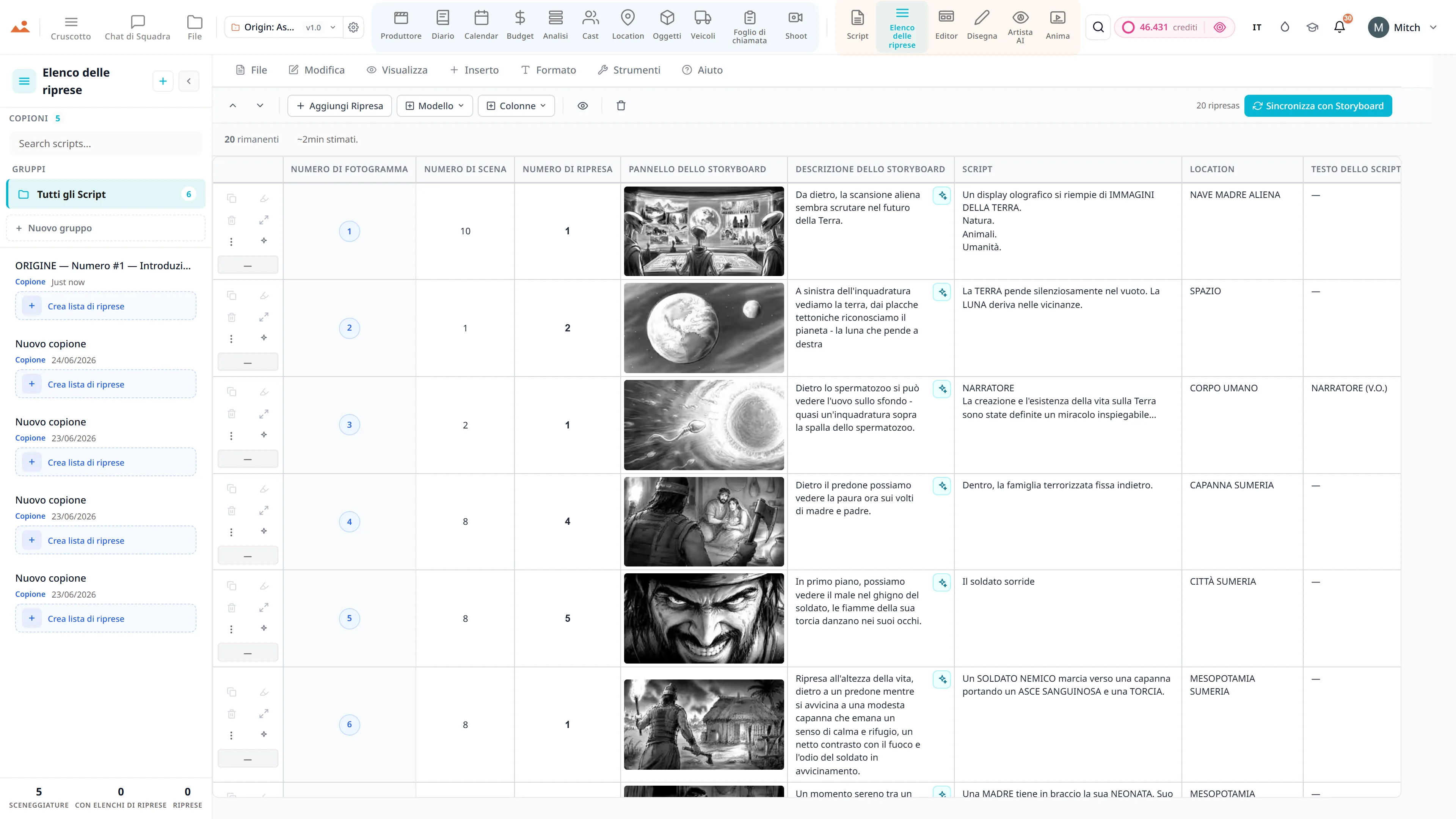
Task: Open the graduation cap tutorials icon
Action: 1312,27
